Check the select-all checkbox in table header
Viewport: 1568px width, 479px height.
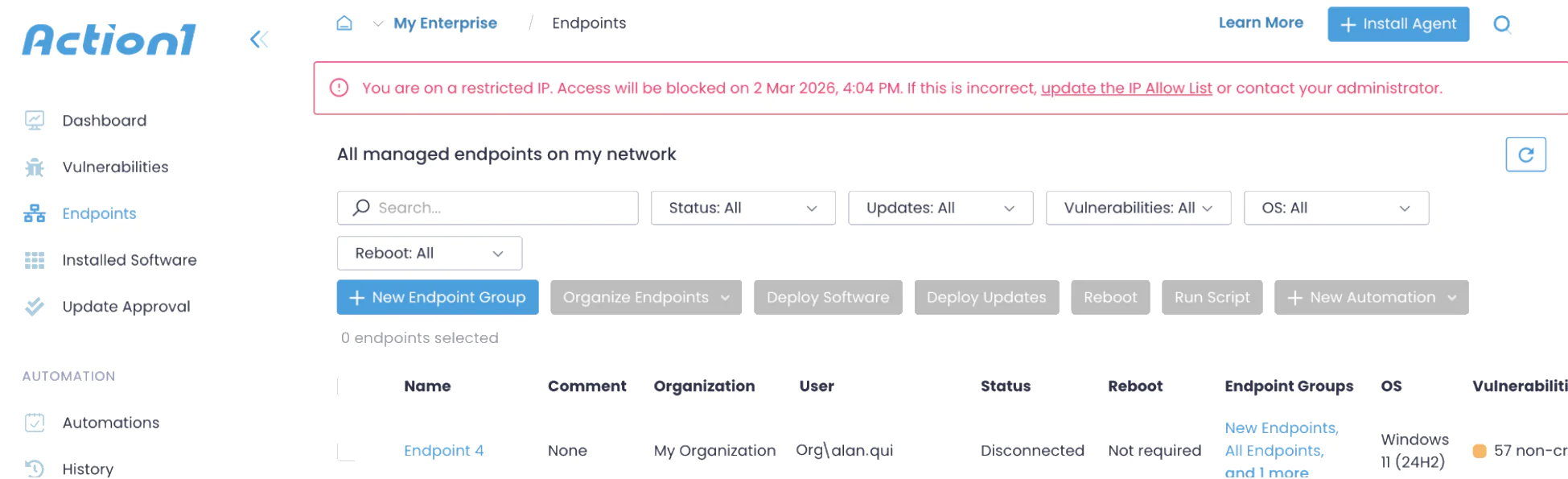coord(346,386)
